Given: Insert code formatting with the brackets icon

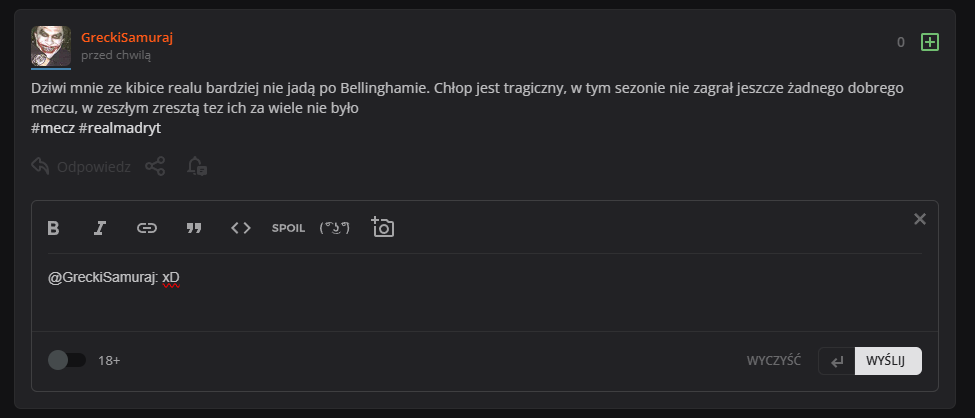Looking at the screenshot, I should 241,228.
